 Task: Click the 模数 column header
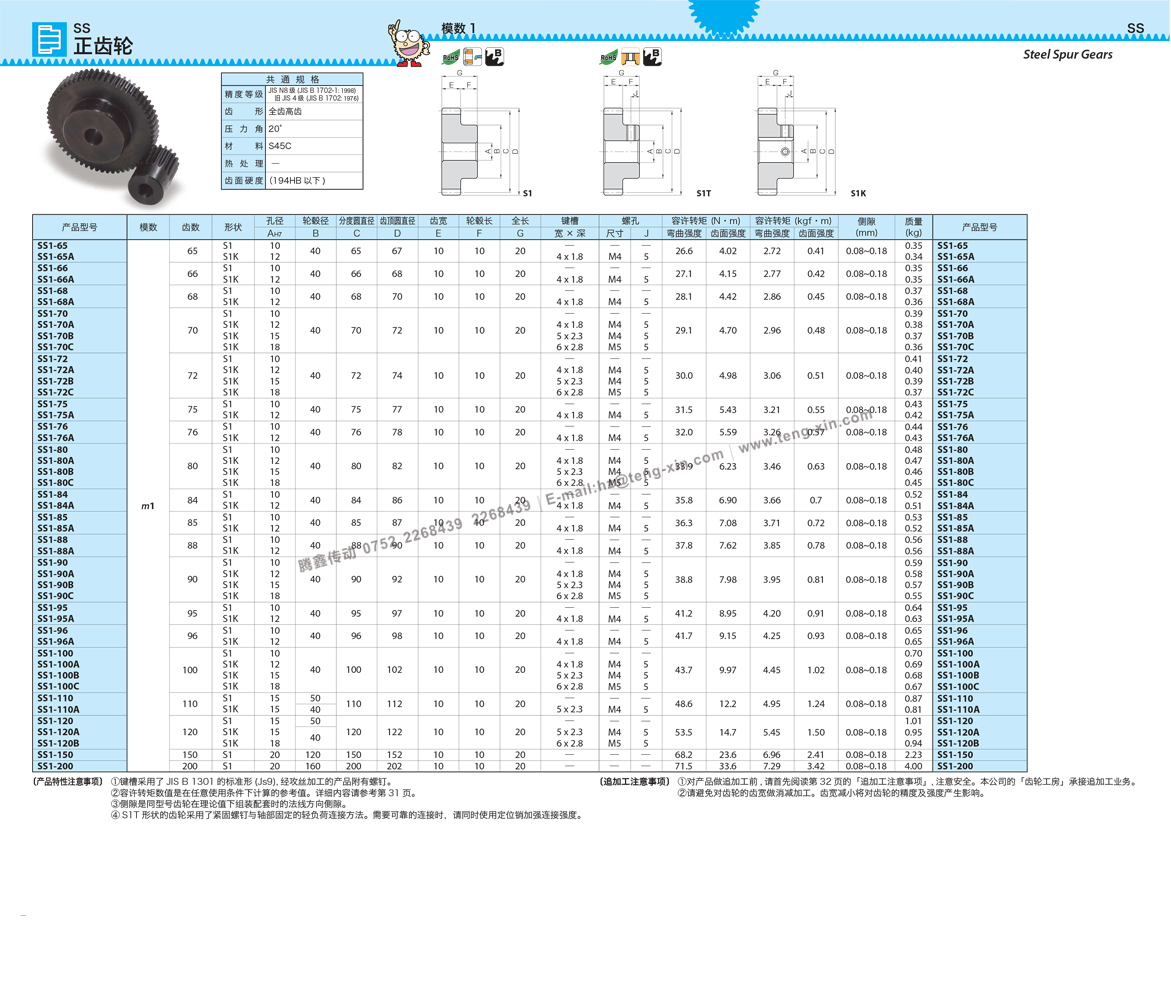pos(148,227)
